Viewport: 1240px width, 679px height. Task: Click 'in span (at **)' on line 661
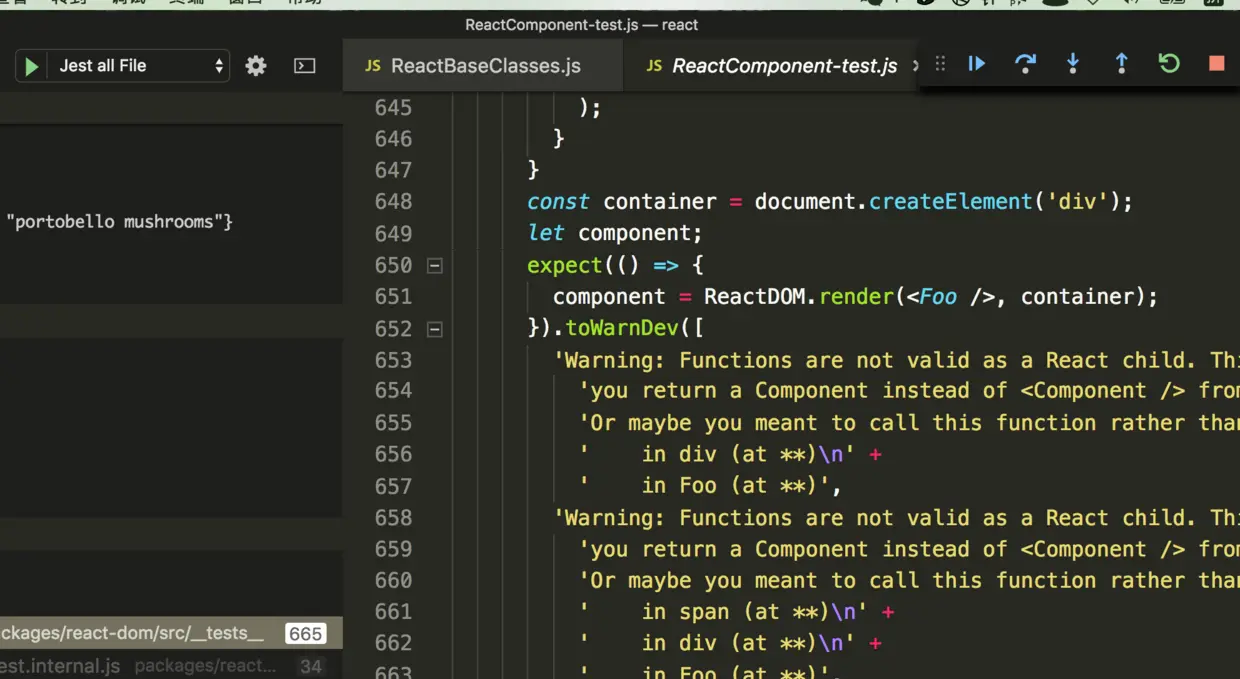tap(730, 611)
